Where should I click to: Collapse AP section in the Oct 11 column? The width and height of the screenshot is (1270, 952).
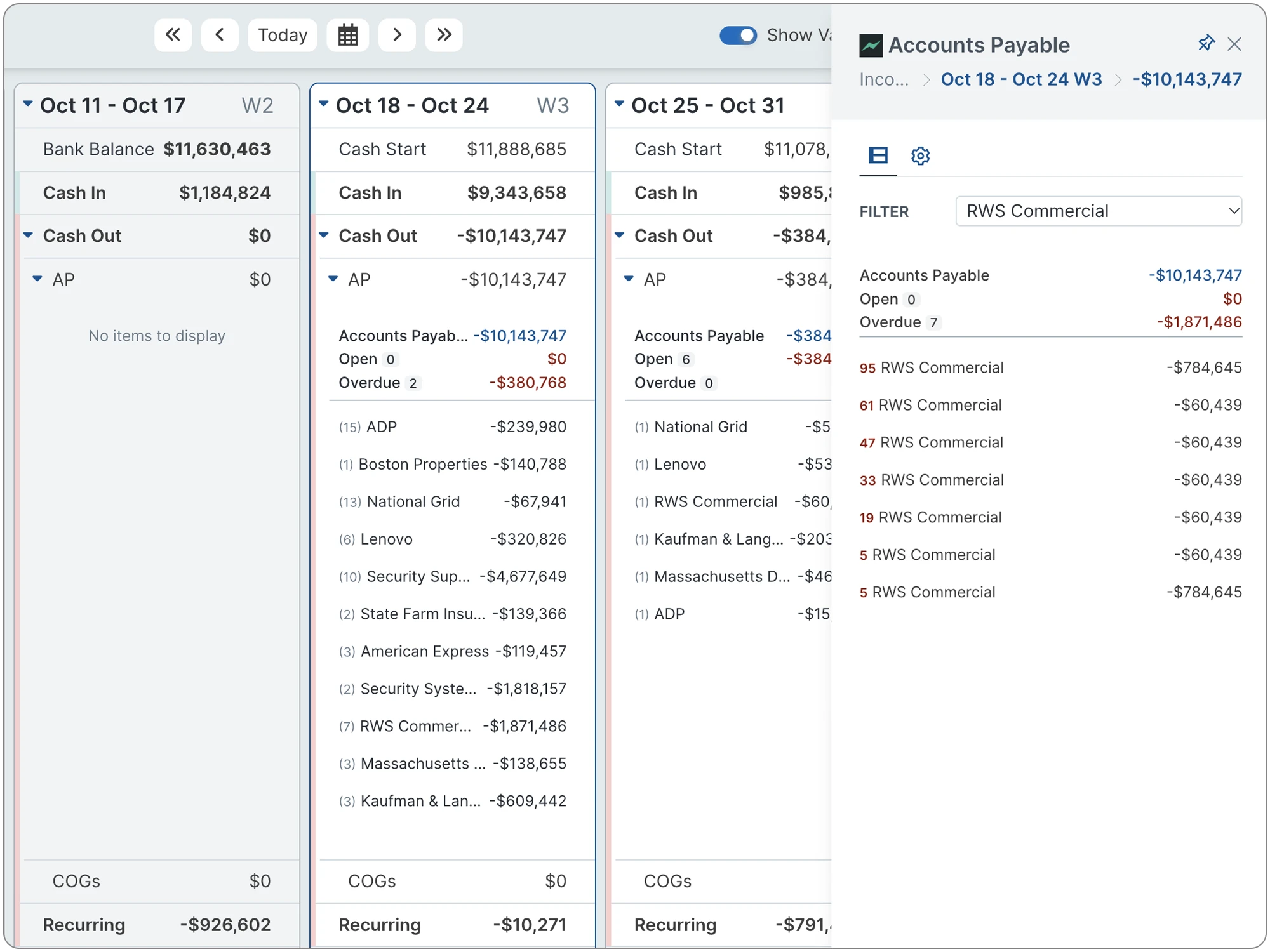tap(37, 279)
